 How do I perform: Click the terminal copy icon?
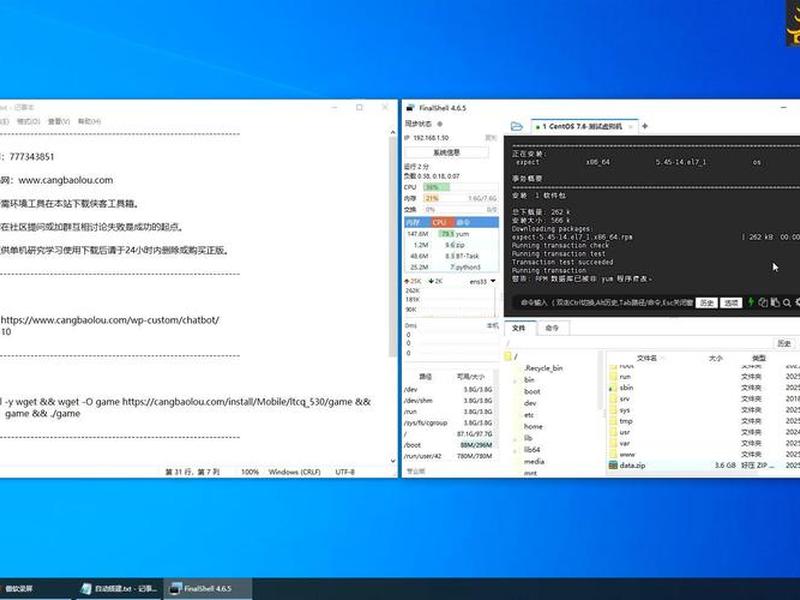point(763,303)
